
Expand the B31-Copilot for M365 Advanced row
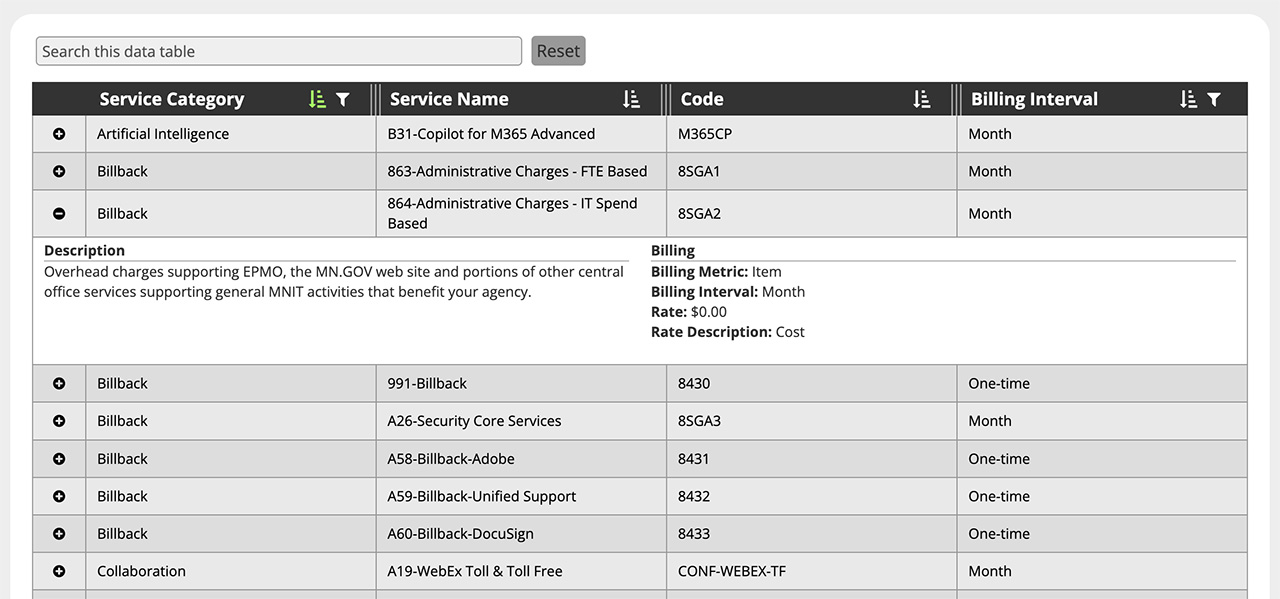pos(59,133)
